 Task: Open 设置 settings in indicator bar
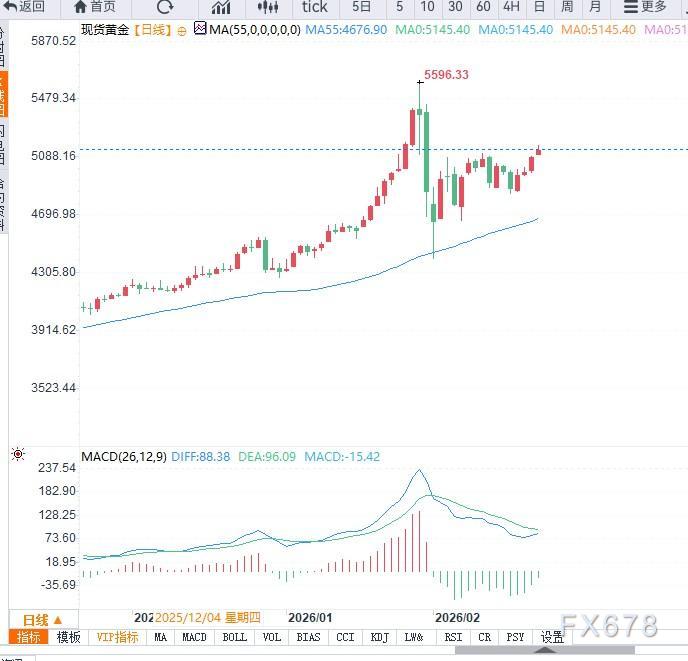tap(551, 637)
